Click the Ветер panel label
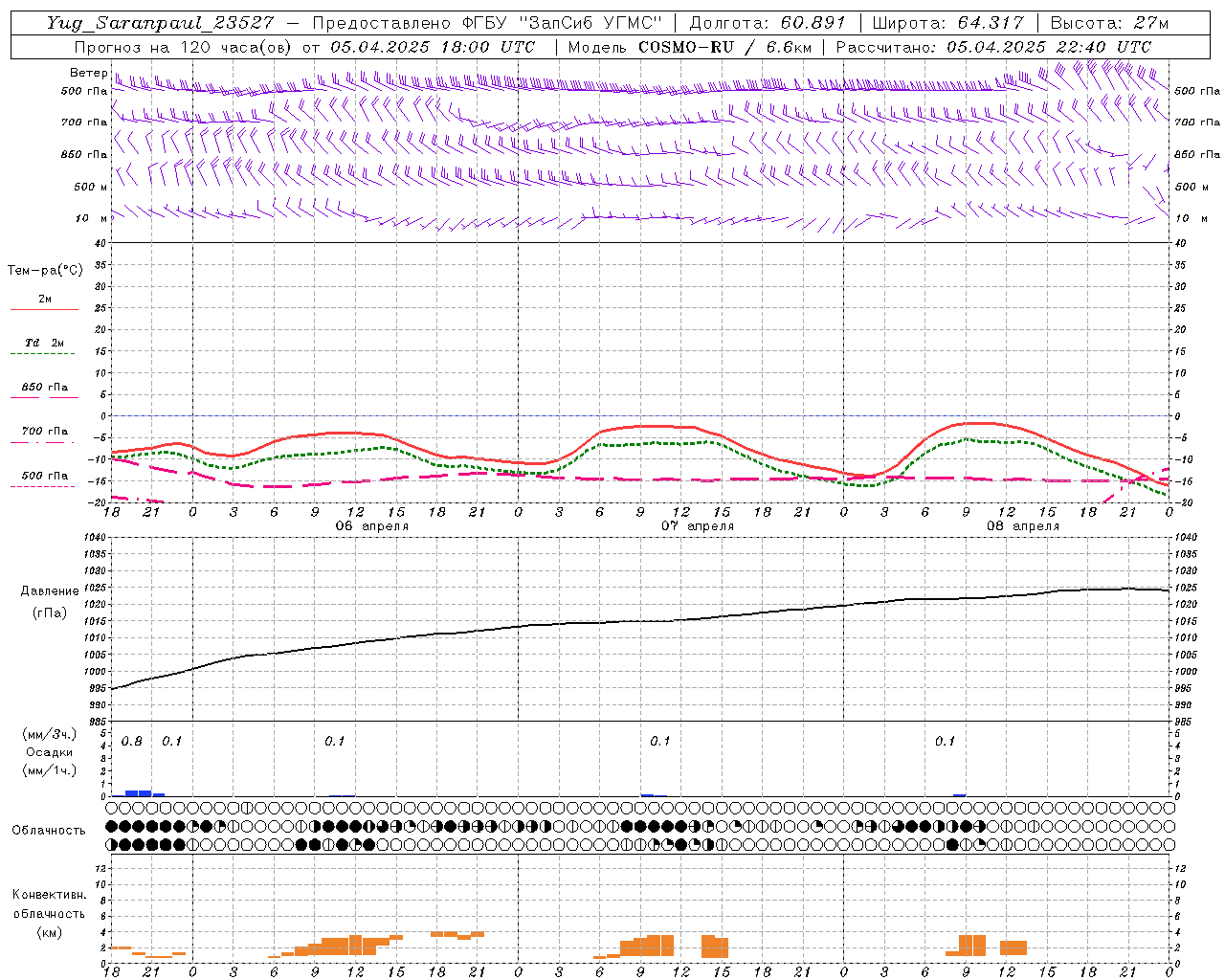1225x980 pixels. pyautogui.click(x=88, y=73)
